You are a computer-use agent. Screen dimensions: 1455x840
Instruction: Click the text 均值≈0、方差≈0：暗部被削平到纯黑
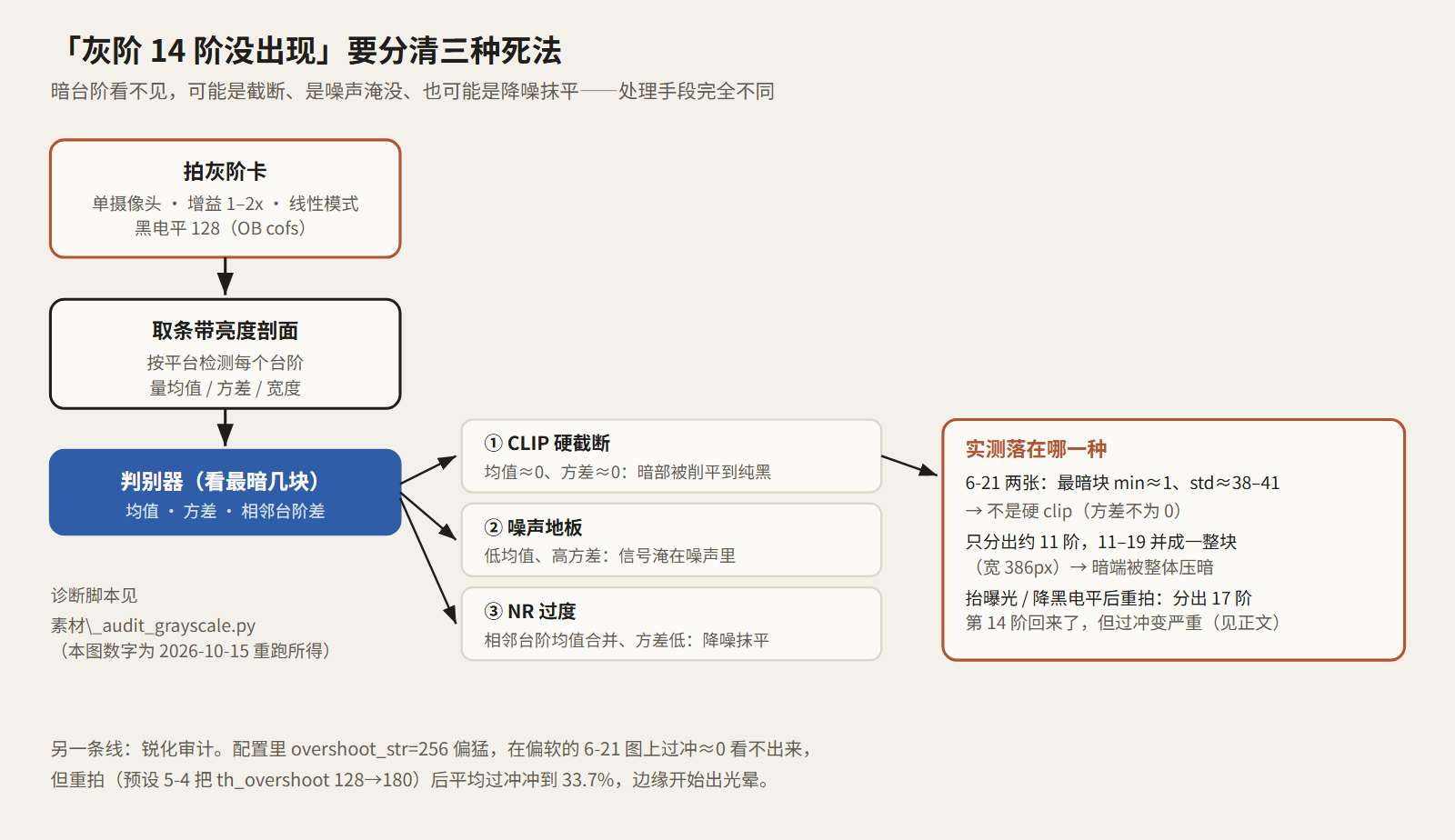(x=627, y=472)
